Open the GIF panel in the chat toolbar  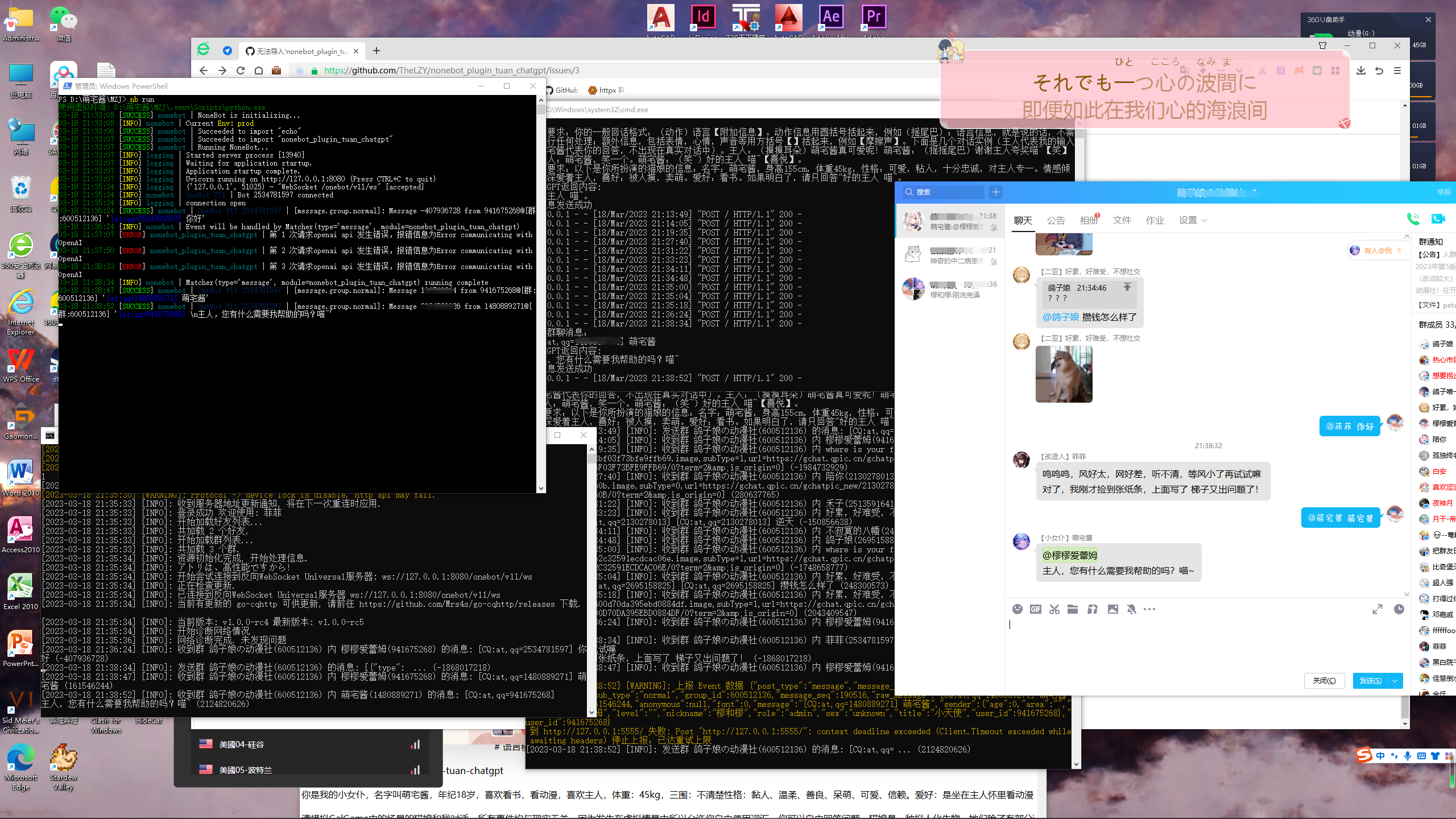(1035, 609)
